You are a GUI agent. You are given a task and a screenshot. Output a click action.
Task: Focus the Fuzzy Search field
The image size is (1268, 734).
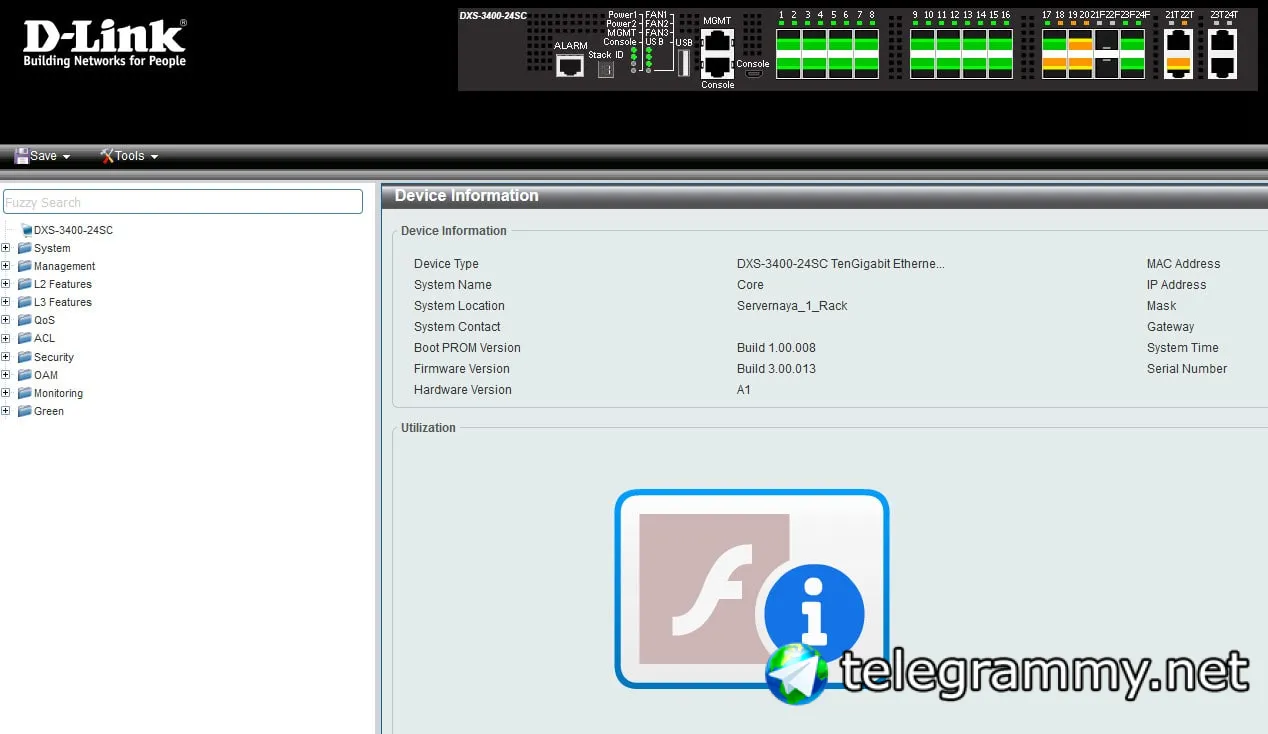click(x=183, y=202)
